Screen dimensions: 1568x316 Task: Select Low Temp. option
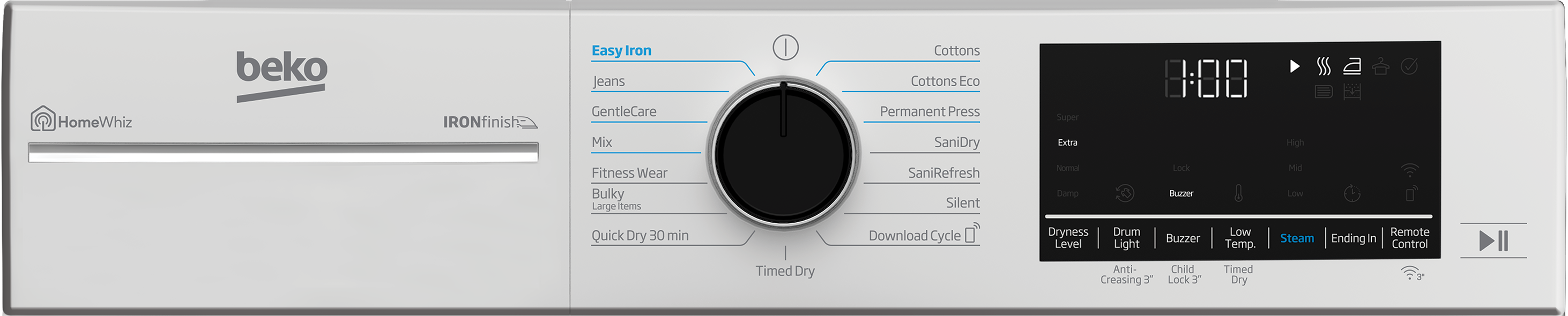(x=1239, y=238)
